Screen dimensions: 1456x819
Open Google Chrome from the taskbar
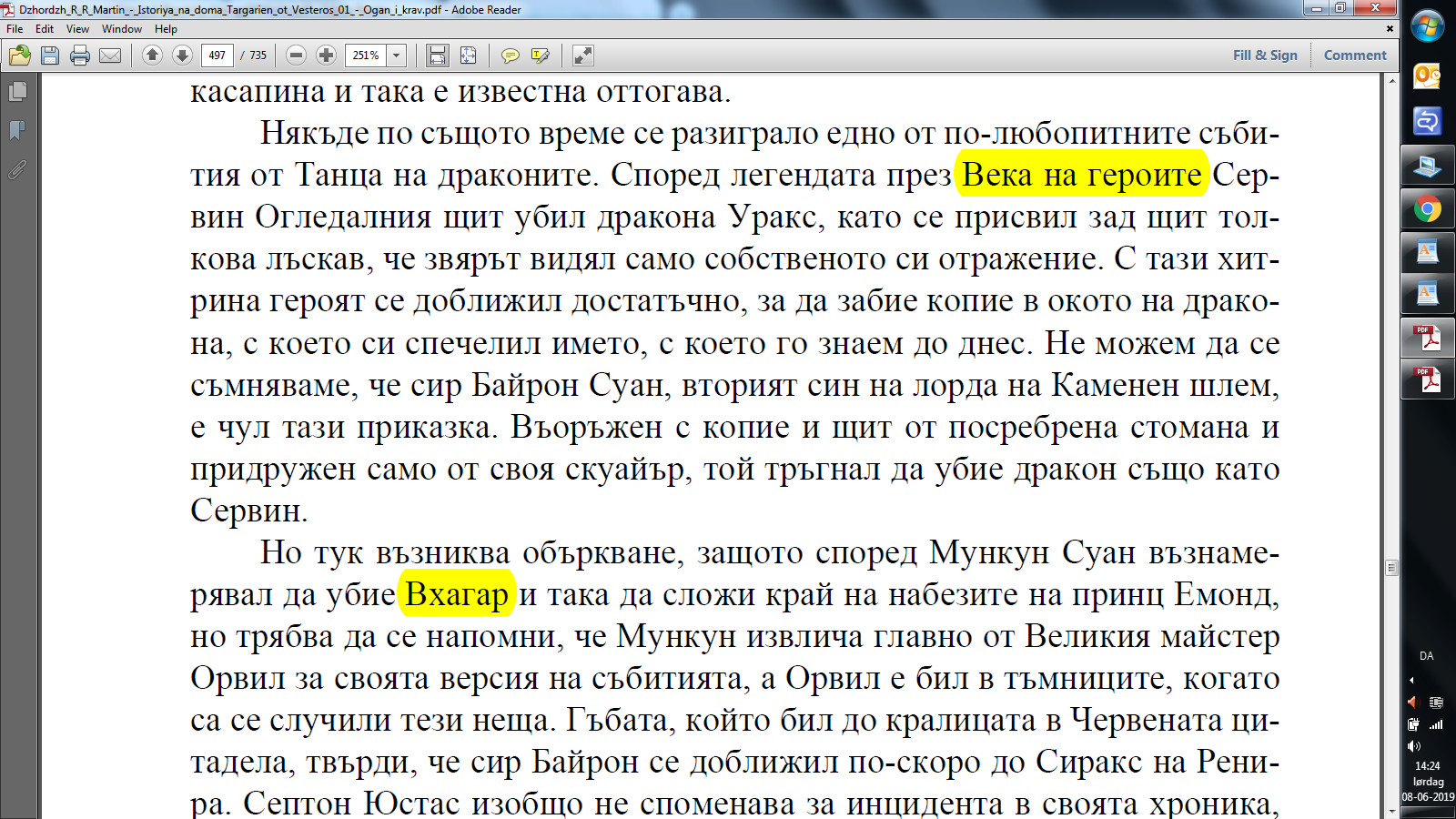1427,210
